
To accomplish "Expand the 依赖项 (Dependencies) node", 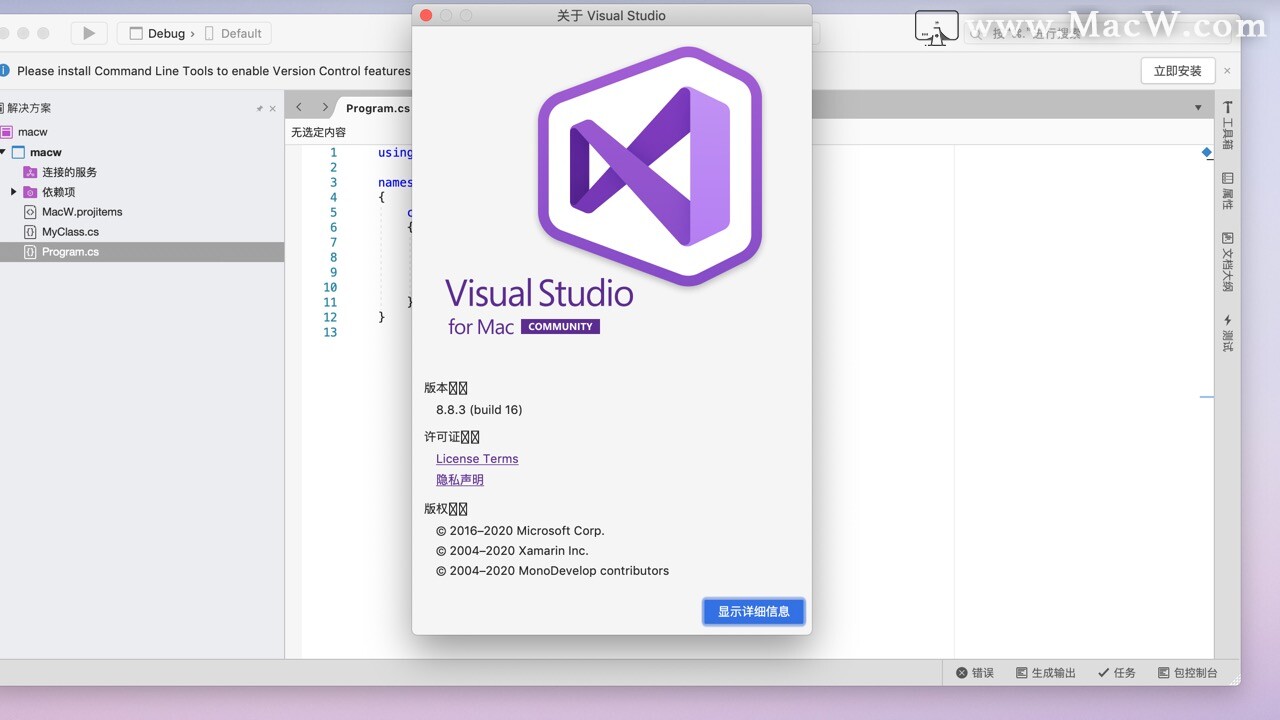I will click(x=14, y=191).
